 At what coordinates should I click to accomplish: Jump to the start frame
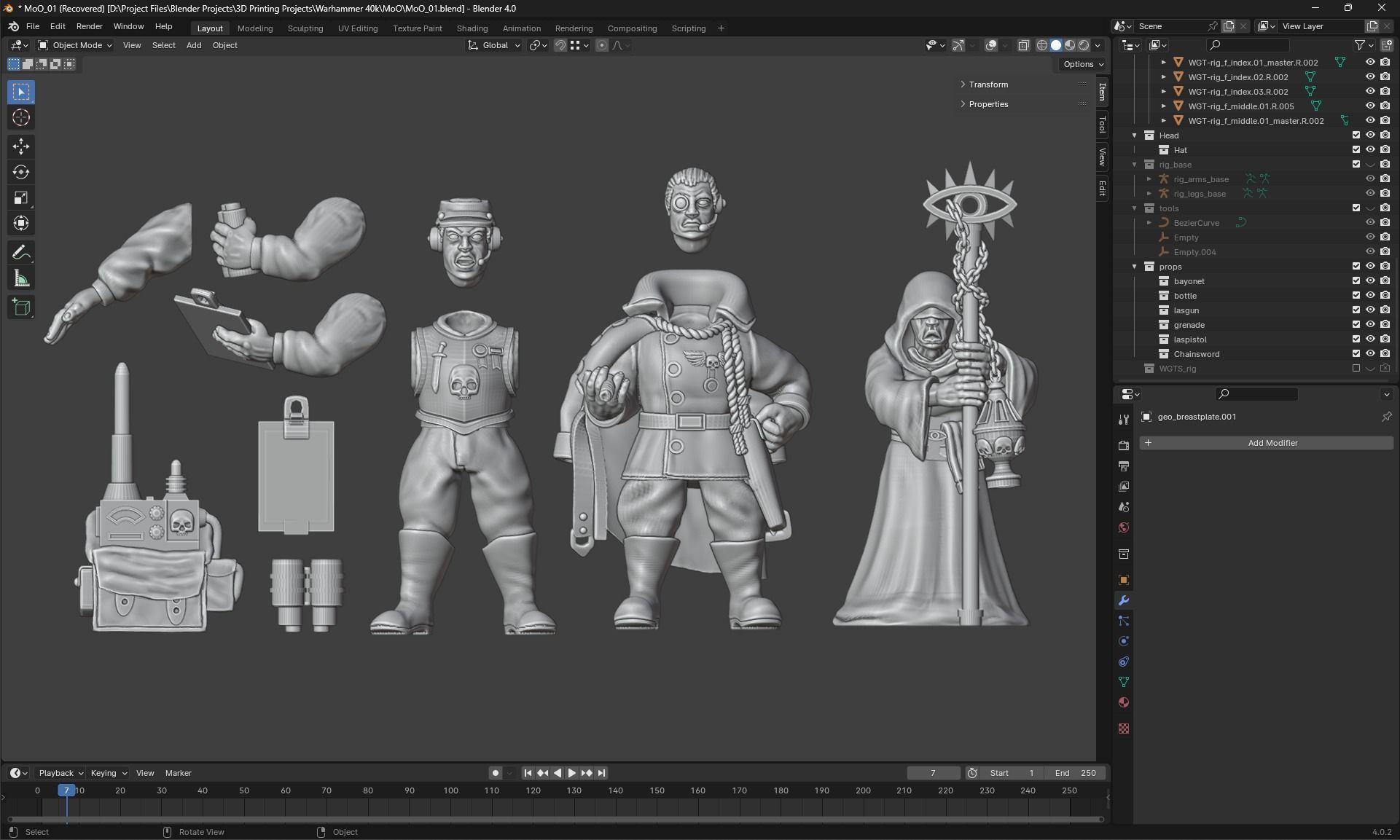[528, 773]
